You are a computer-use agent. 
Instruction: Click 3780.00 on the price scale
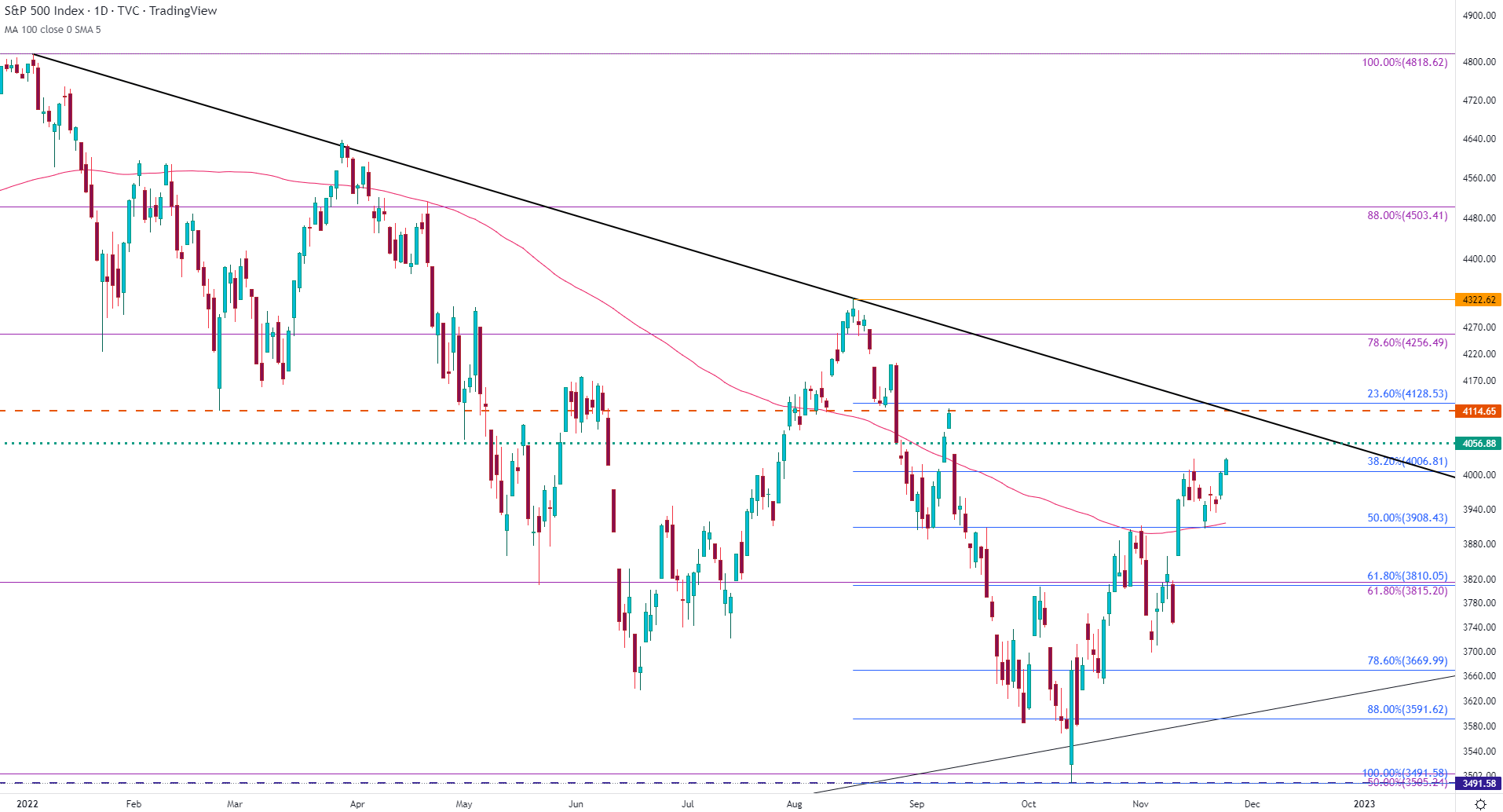pos(1479,603)
